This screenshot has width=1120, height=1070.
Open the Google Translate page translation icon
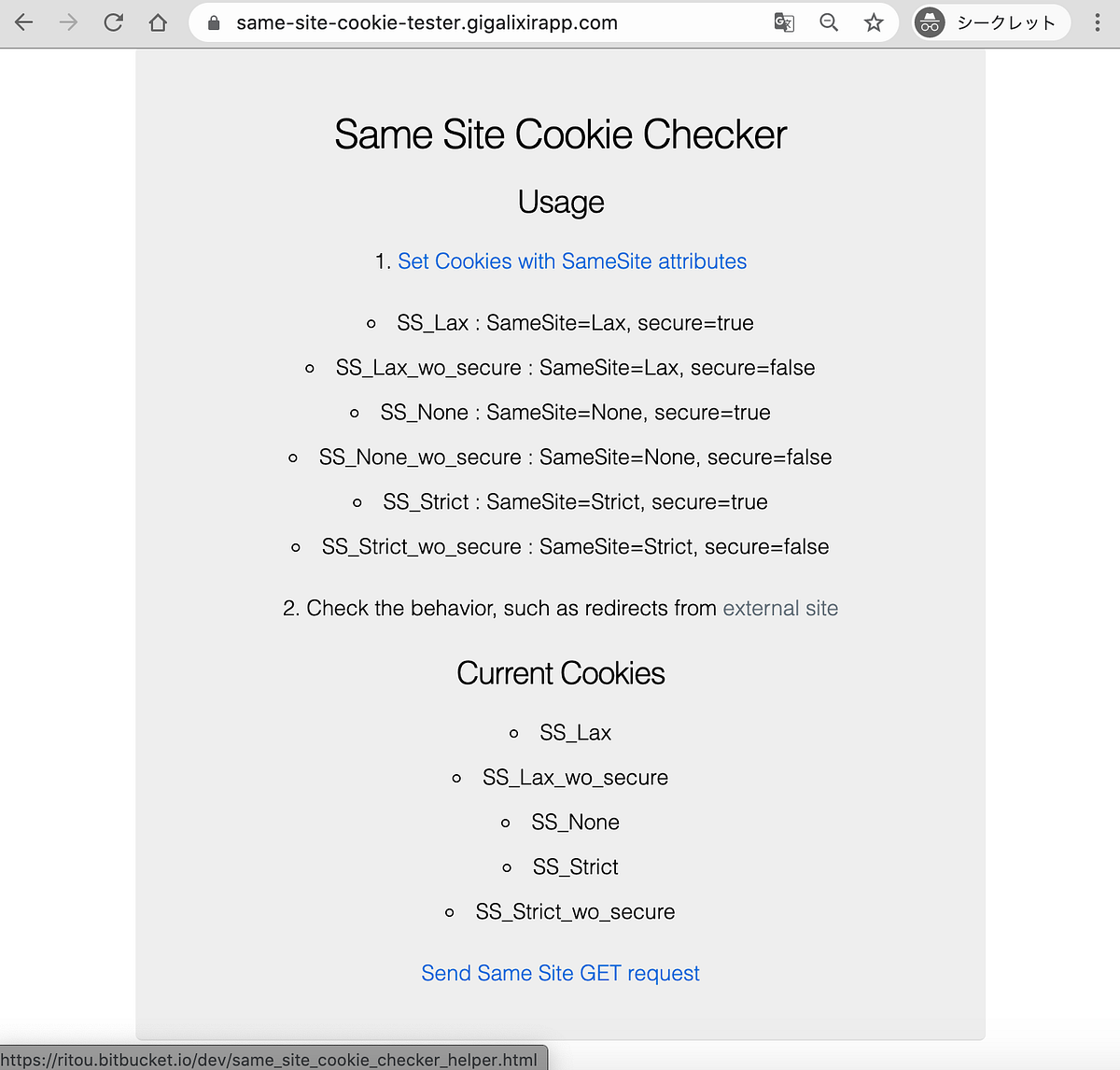point(784,22)
